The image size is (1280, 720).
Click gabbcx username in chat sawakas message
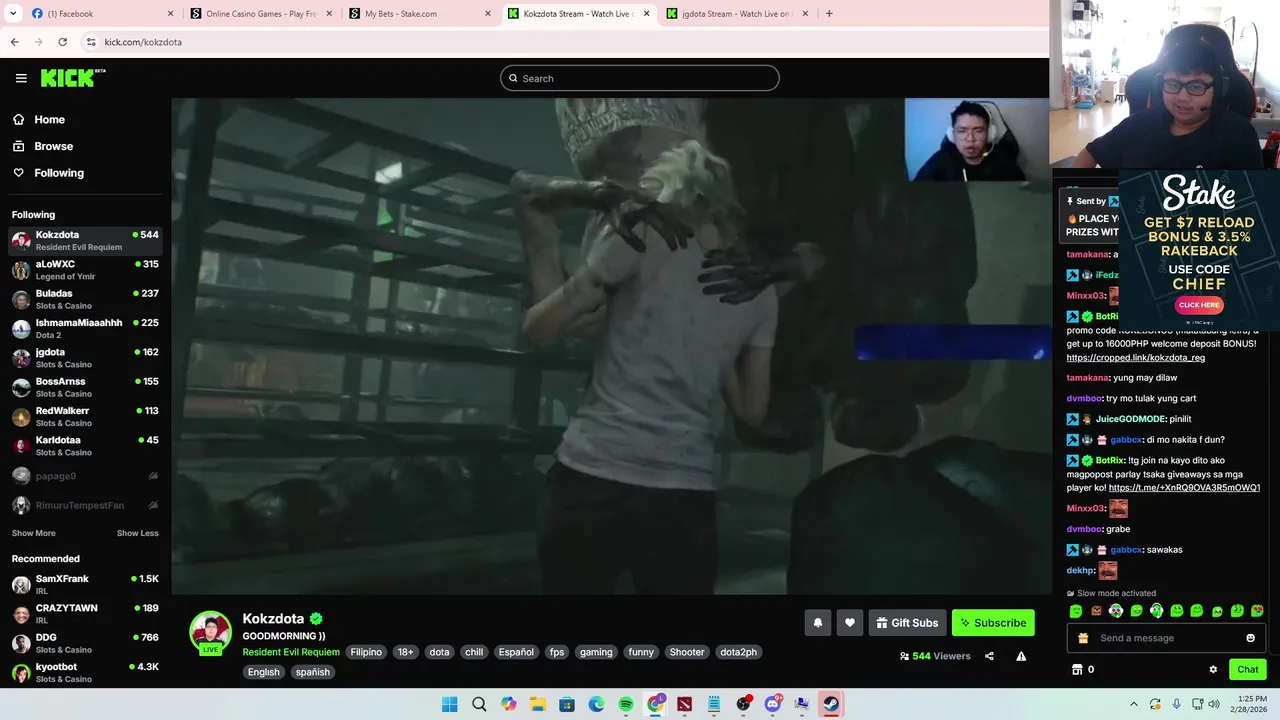click(1126, 550)
